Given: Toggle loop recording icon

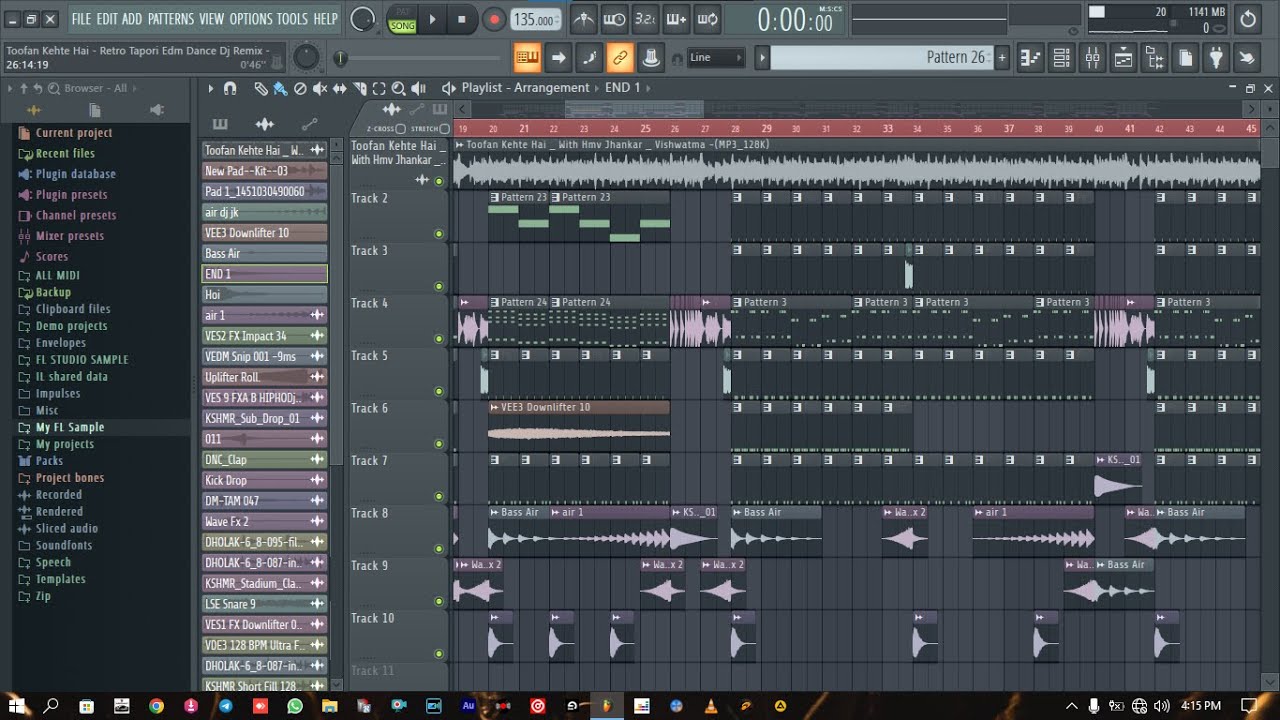Looking at the screenshot, I should (708, 19).
